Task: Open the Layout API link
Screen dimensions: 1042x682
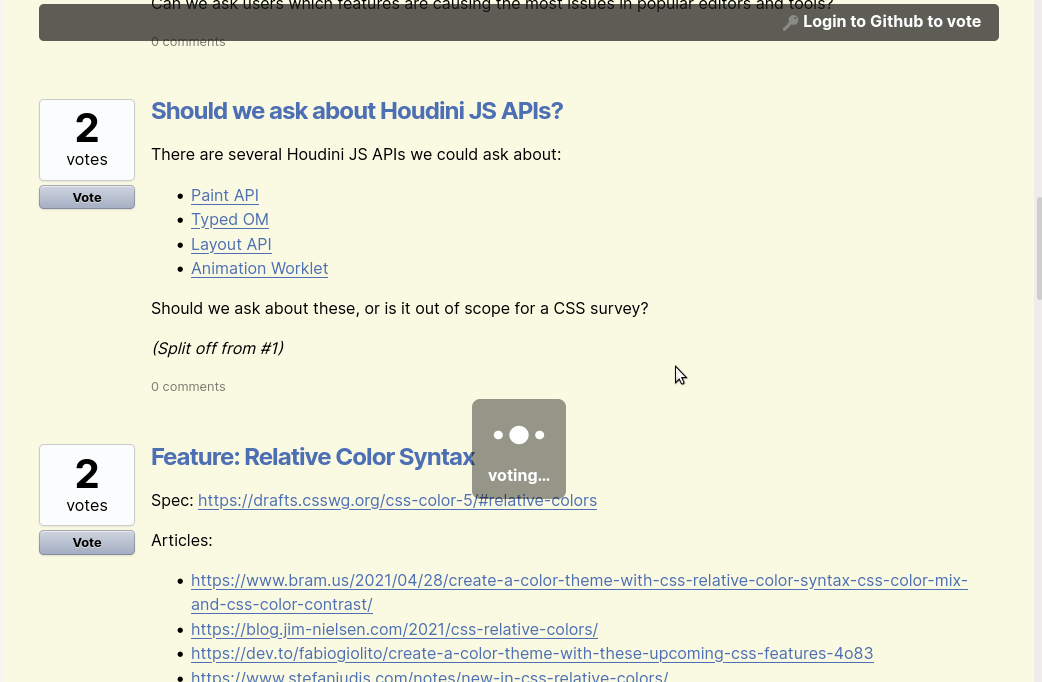Action: pyautogui.click(x=231, y=245)
